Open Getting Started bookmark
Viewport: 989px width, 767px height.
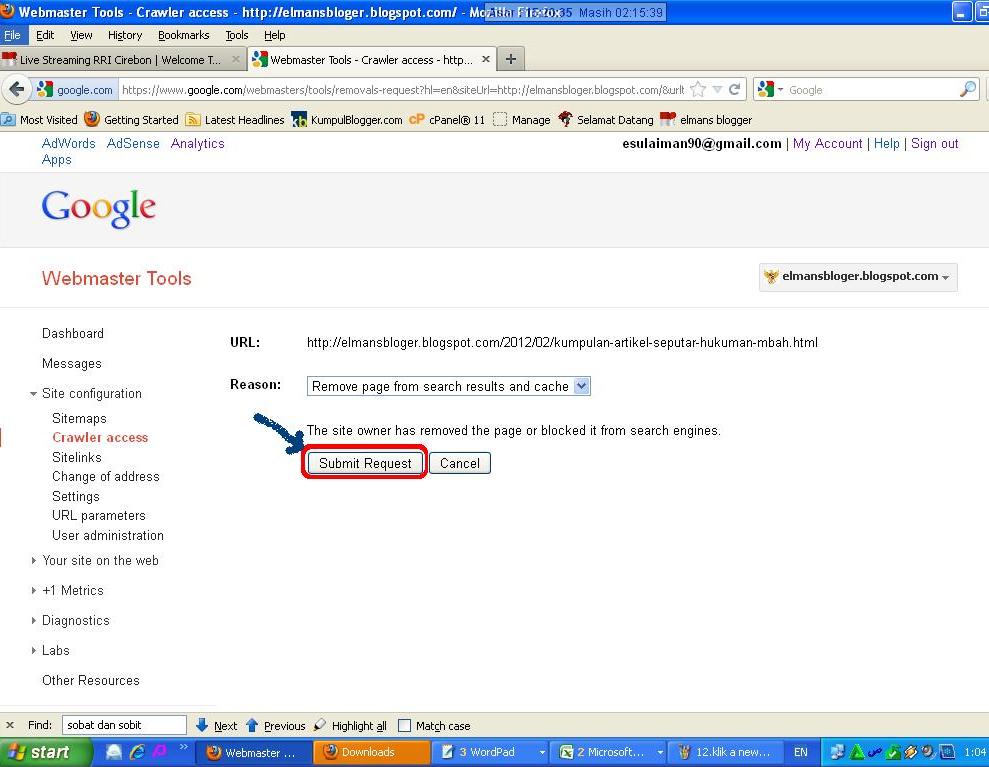coord(131,120)
